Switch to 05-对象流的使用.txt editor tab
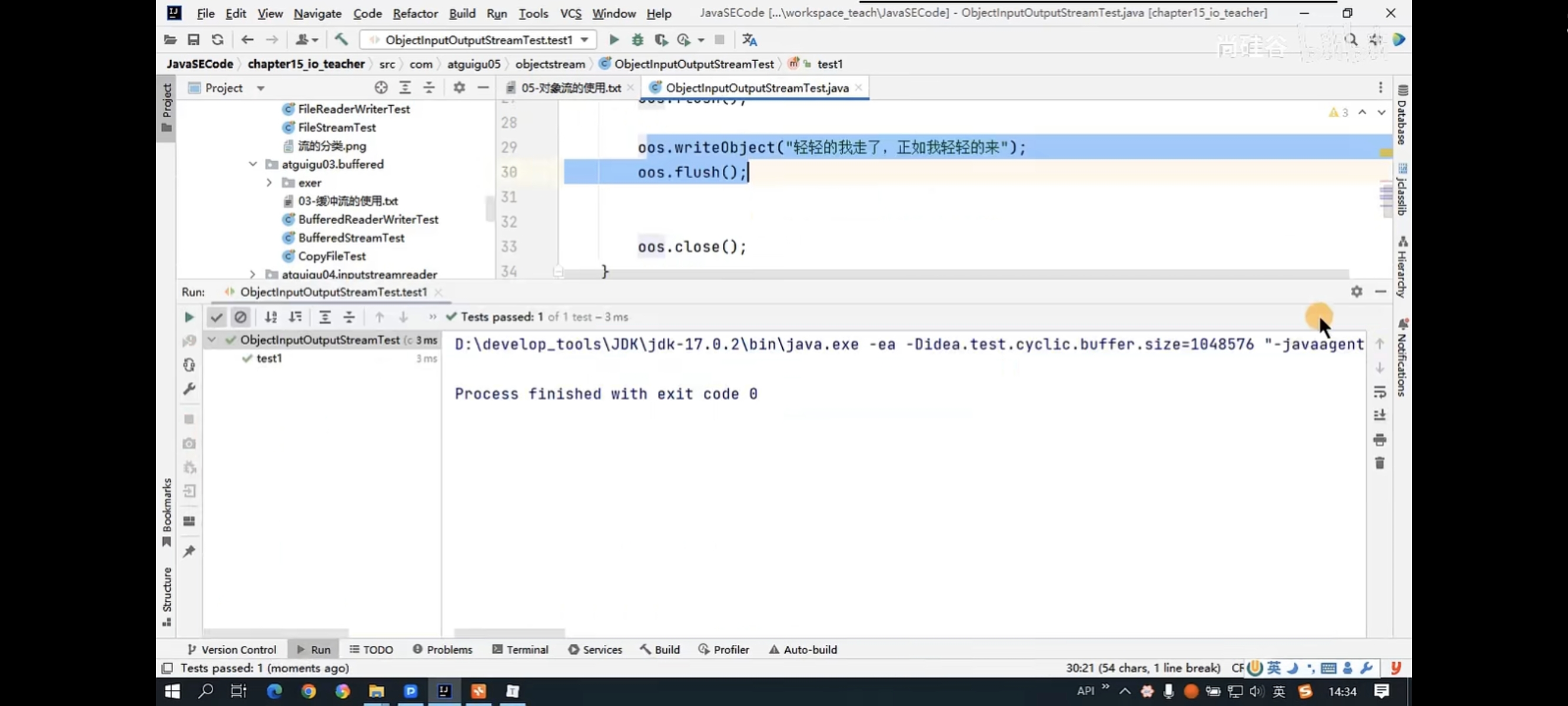Image resolution: width=1568 pixels, height=706 pixels. point(570,88)
